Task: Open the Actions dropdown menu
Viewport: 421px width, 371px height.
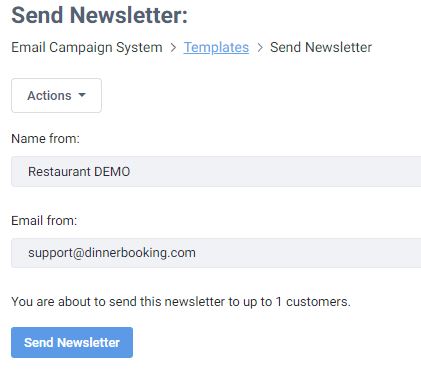Action: [56, 96]
